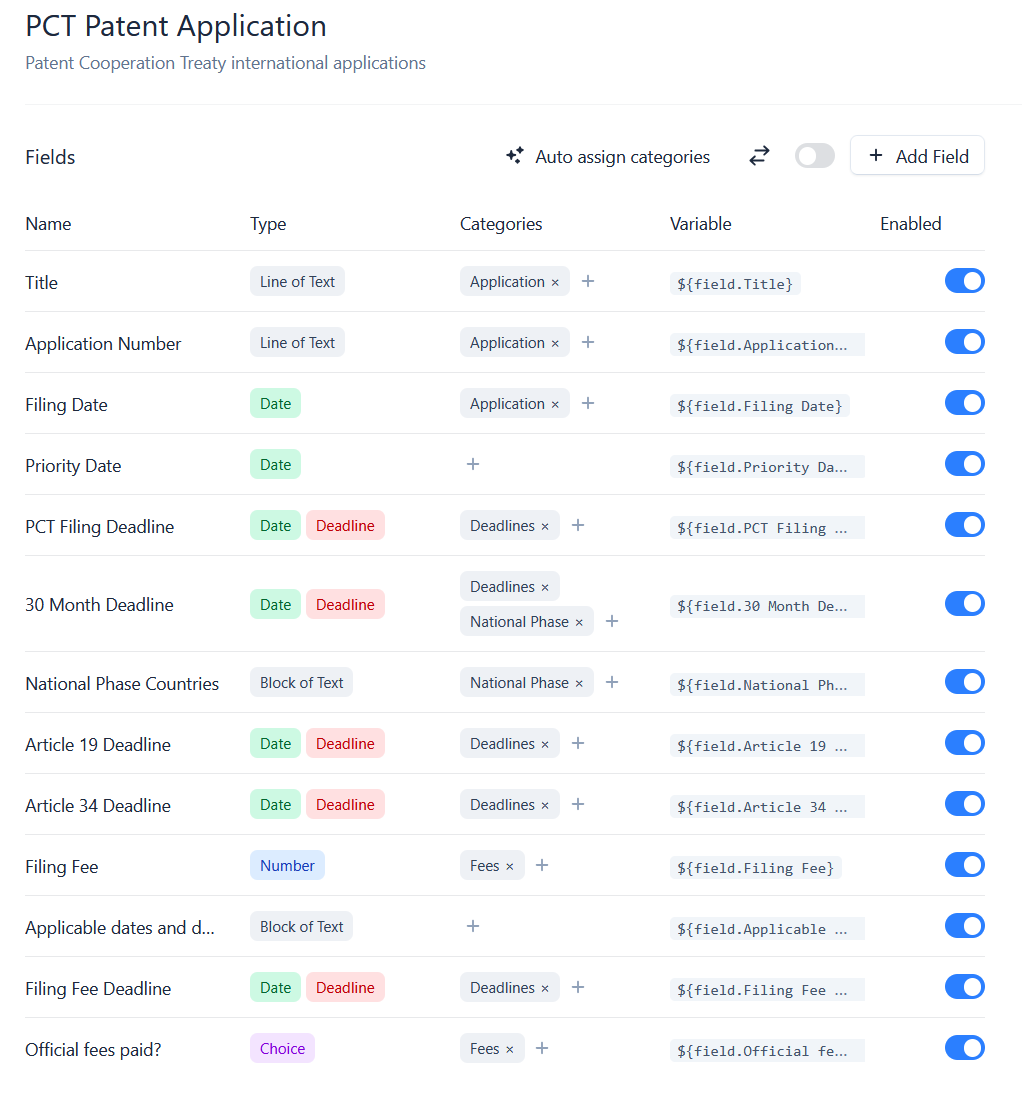Disable the Applicable dates field toggle
1022x1102 pixels.
(964, 926)
